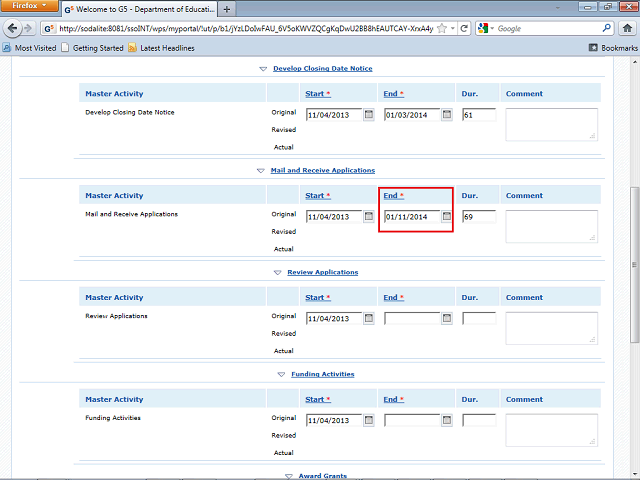Open calendar for Develop Closing Date Notice end date
The height and width of the screenshot is (480, 640).
447,115
